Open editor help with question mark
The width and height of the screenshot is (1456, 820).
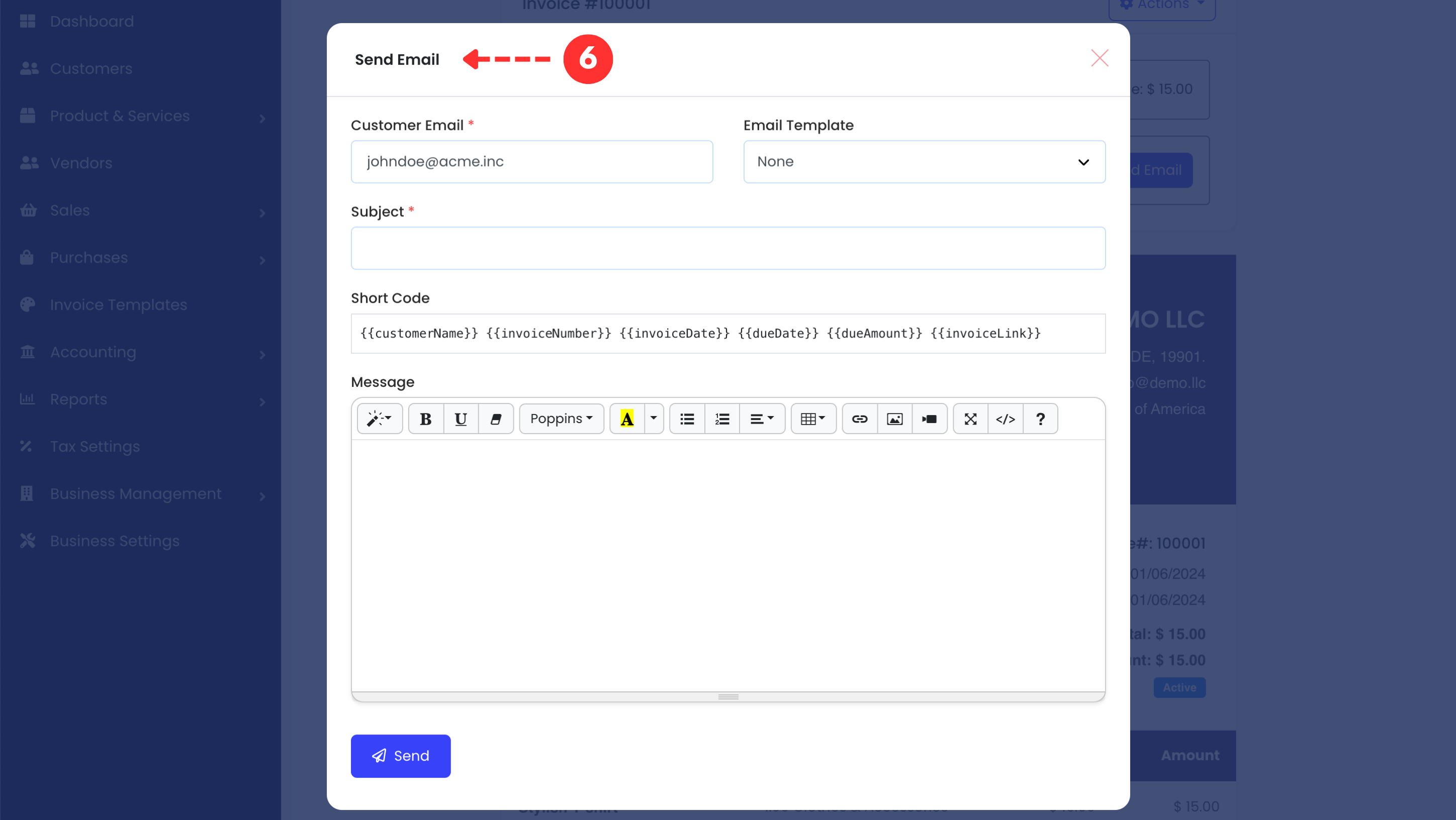click(x=1041, y=419)
